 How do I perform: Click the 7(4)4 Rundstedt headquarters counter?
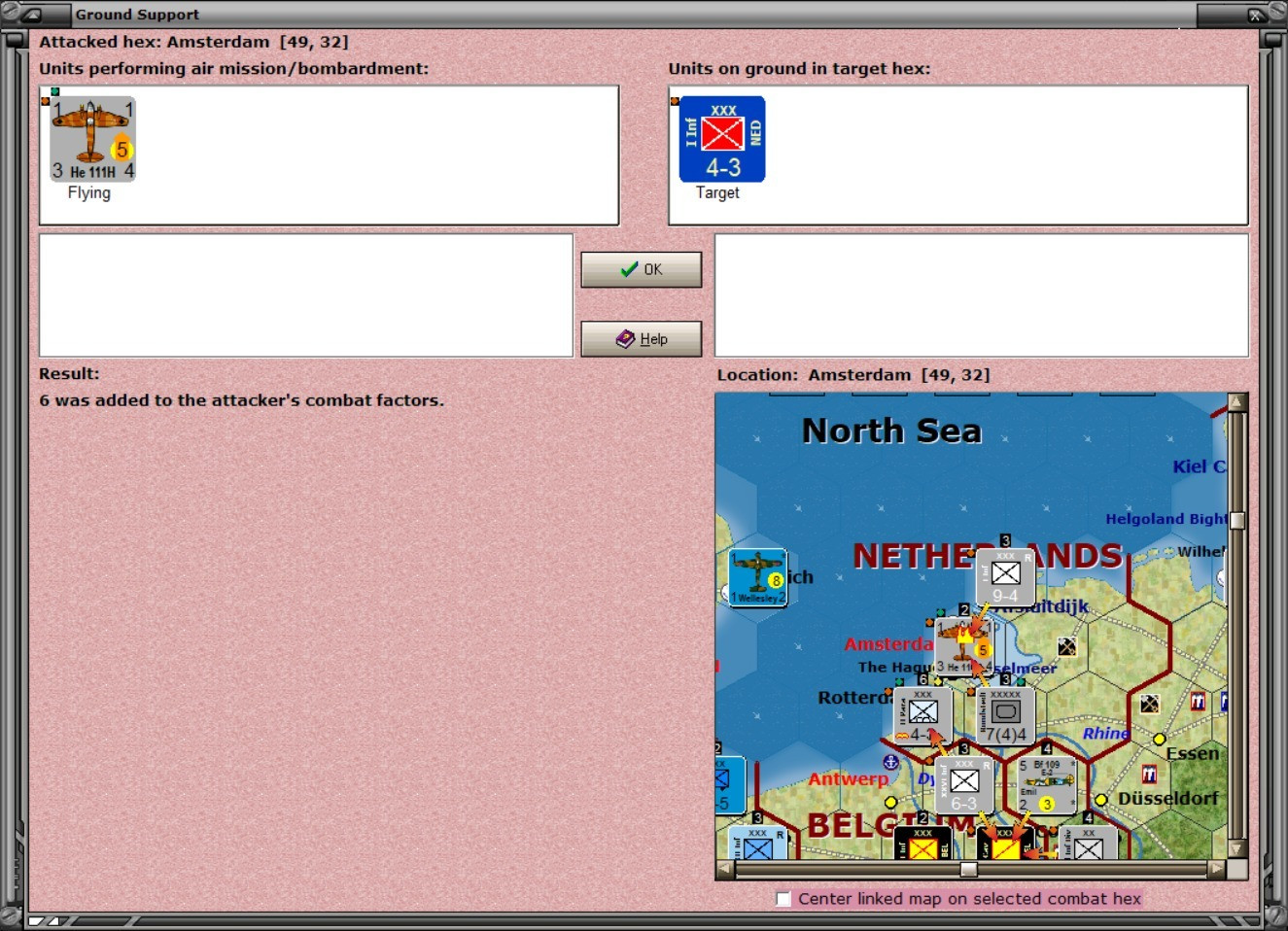1005,715
